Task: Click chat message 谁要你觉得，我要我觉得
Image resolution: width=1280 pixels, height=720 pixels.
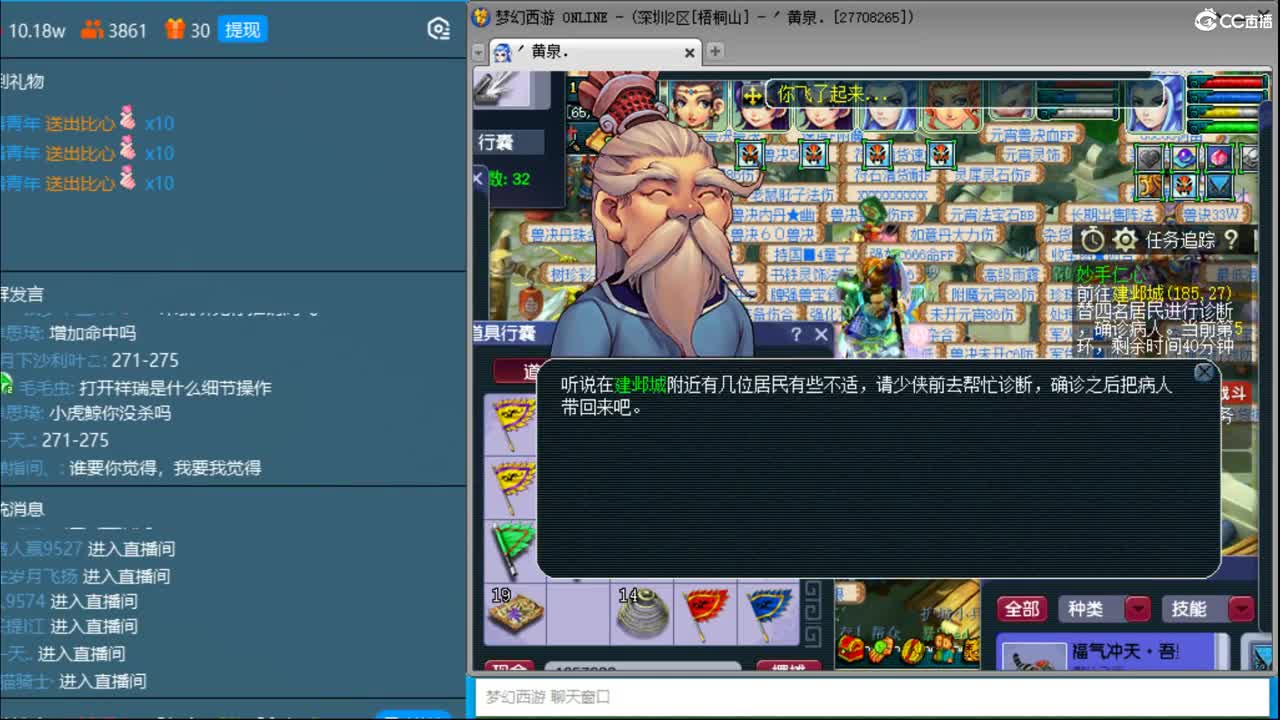Action: pos(165,468)
